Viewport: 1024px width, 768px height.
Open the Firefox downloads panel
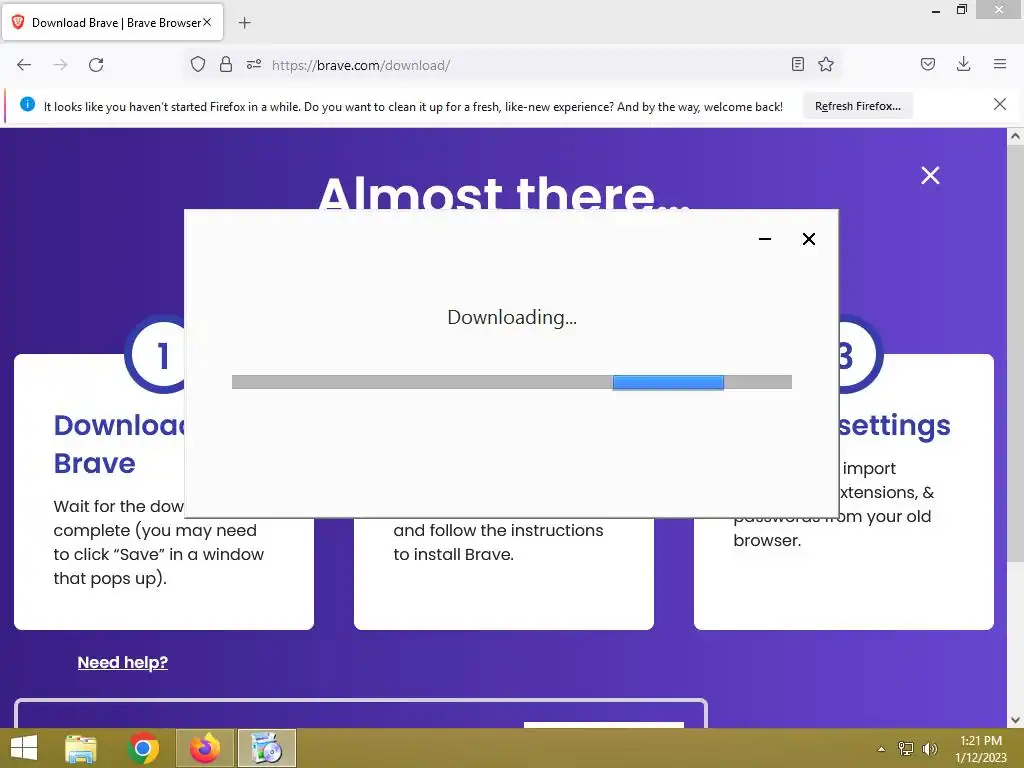pyautogui.click(x=963, y=64)
